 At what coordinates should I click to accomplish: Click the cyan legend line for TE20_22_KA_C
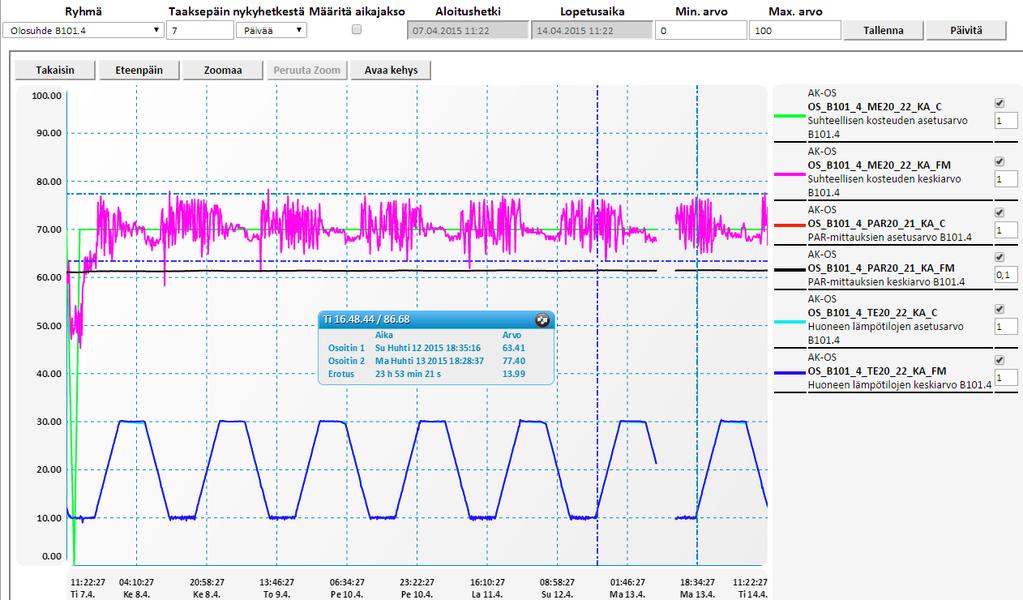point(789,322)
